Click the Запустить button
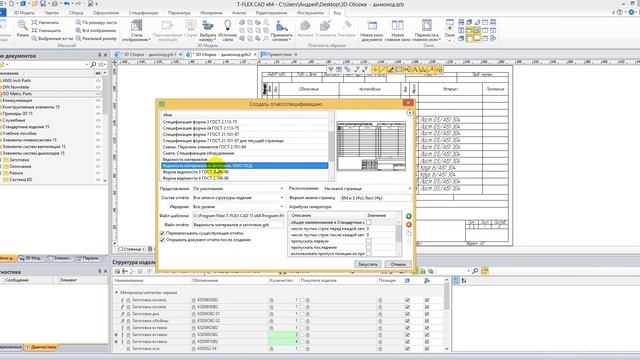 coord(368,264)
